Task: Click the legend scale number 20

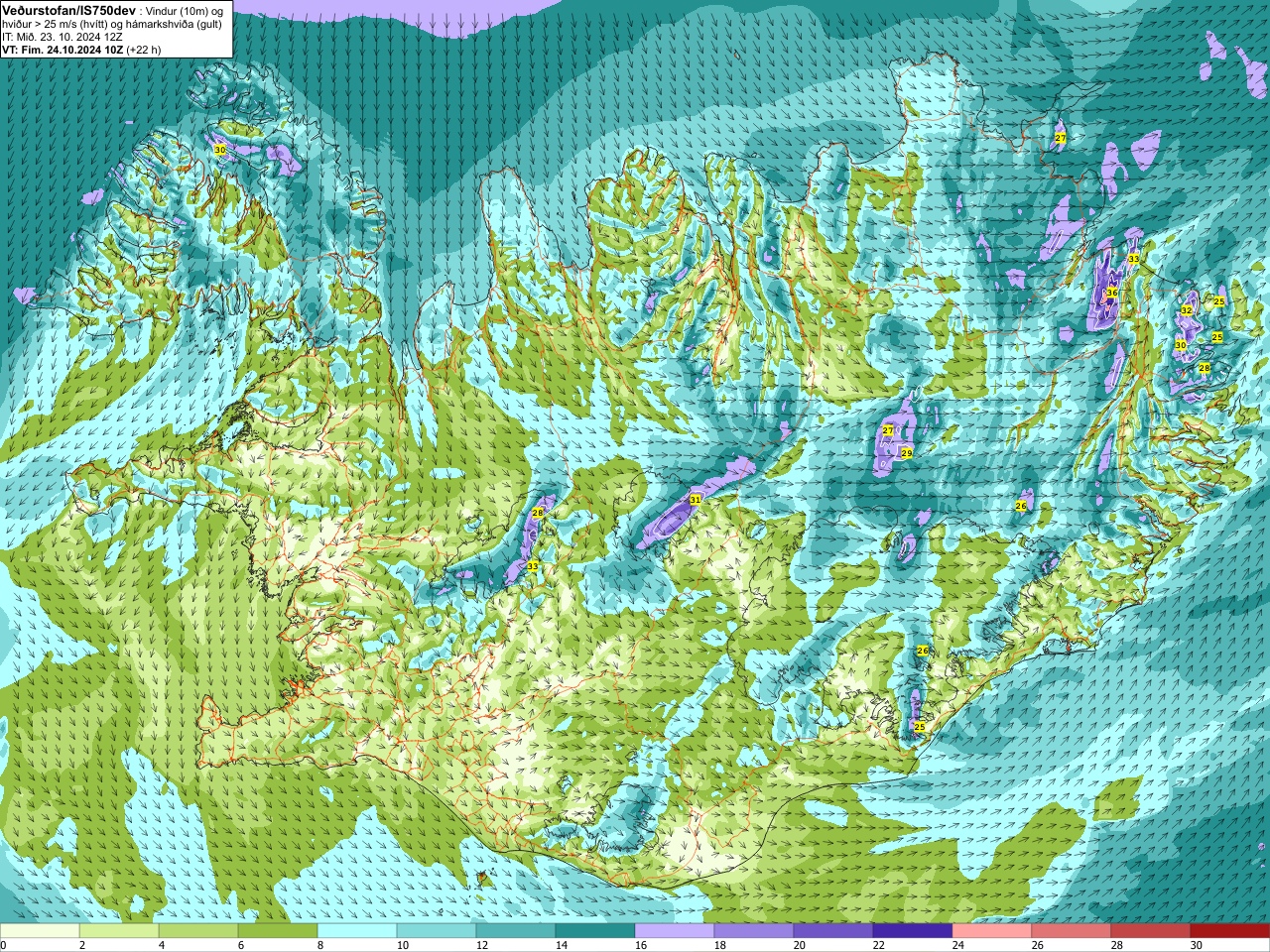Action: (x=800, y=946)
